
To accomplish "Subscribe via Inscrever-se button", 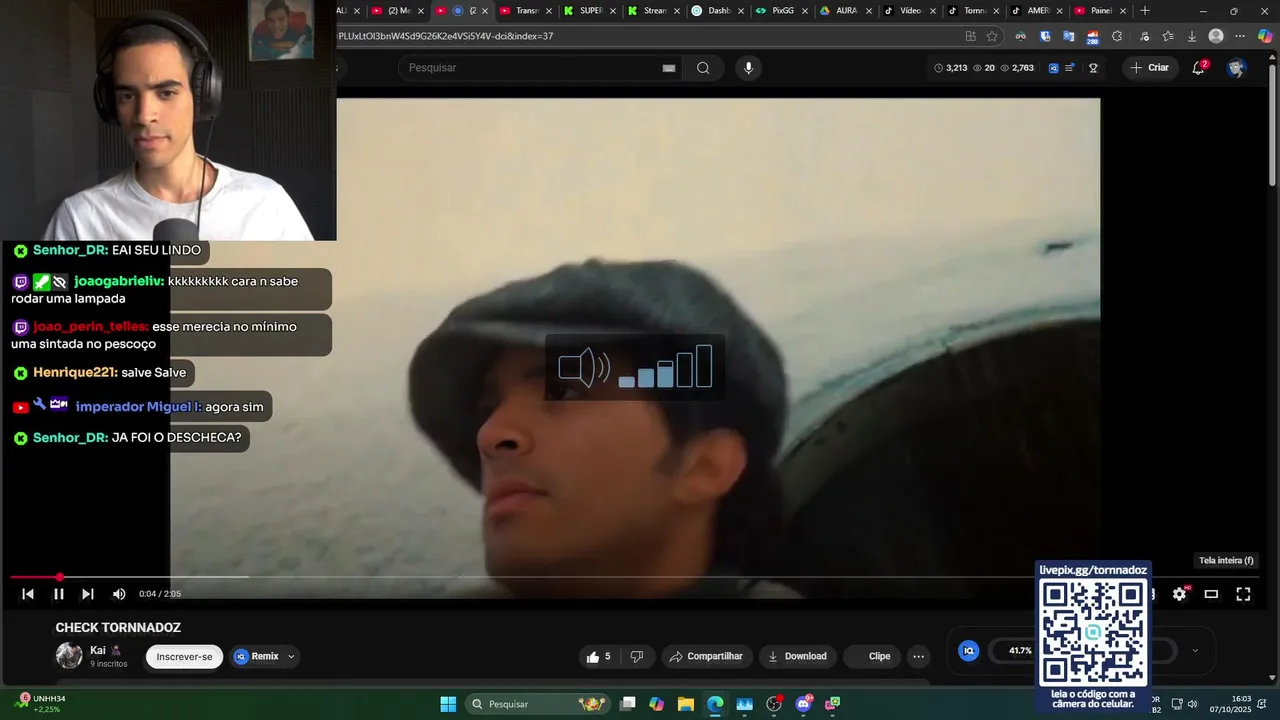I will (x=184, y=656).
